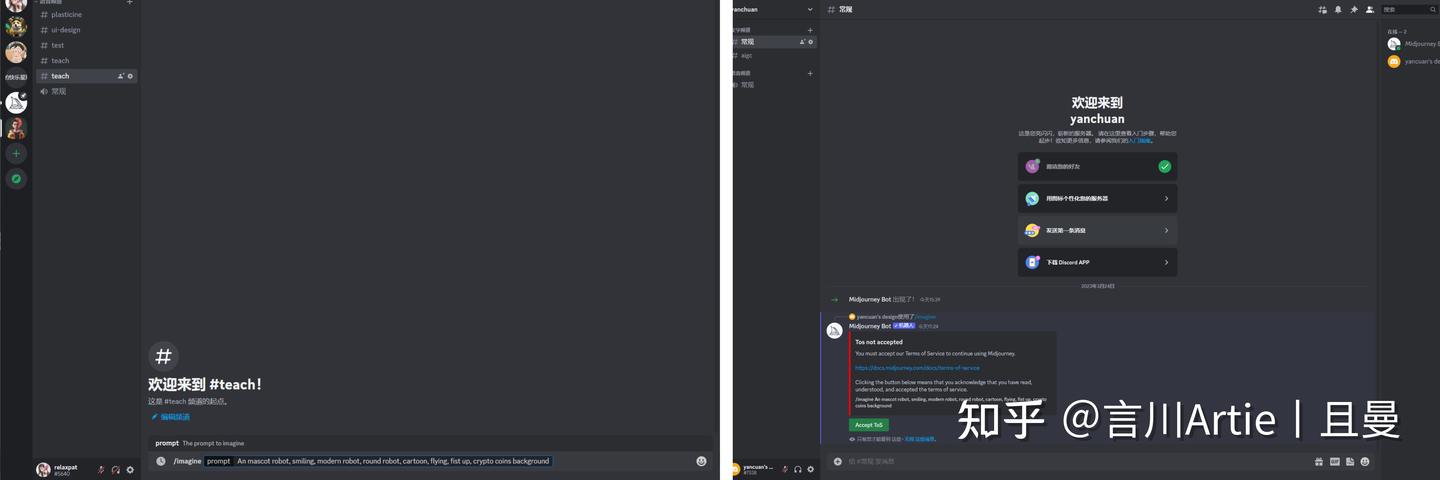Select the 快乐星 text server icon
The image size is (1440, 480).
(16, 77)
